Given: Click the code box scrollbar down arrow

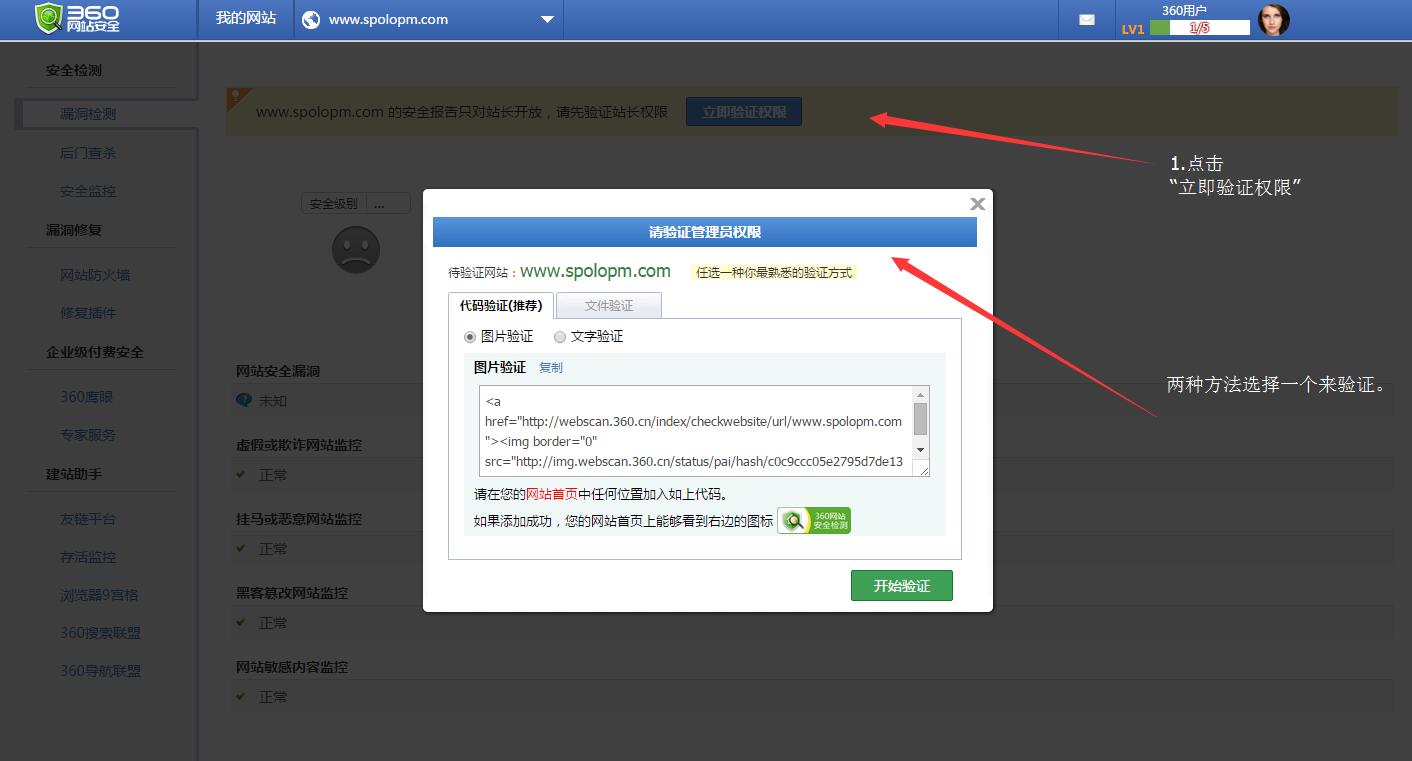Looking at the screenshot, I should coord(921,451).
